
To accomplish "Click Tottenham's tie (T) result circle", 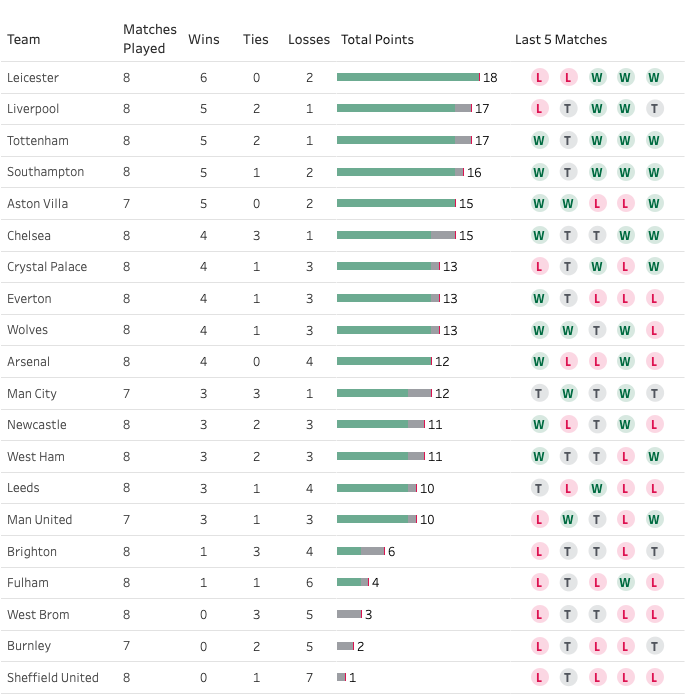I will click(x=568, y=141).
